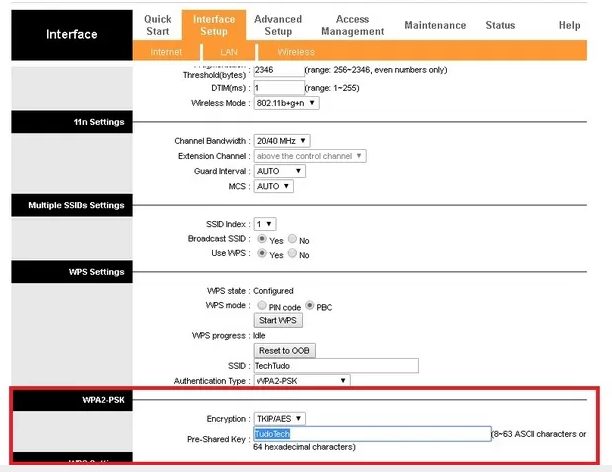Click the 'Interface' title block

[72, 35]
